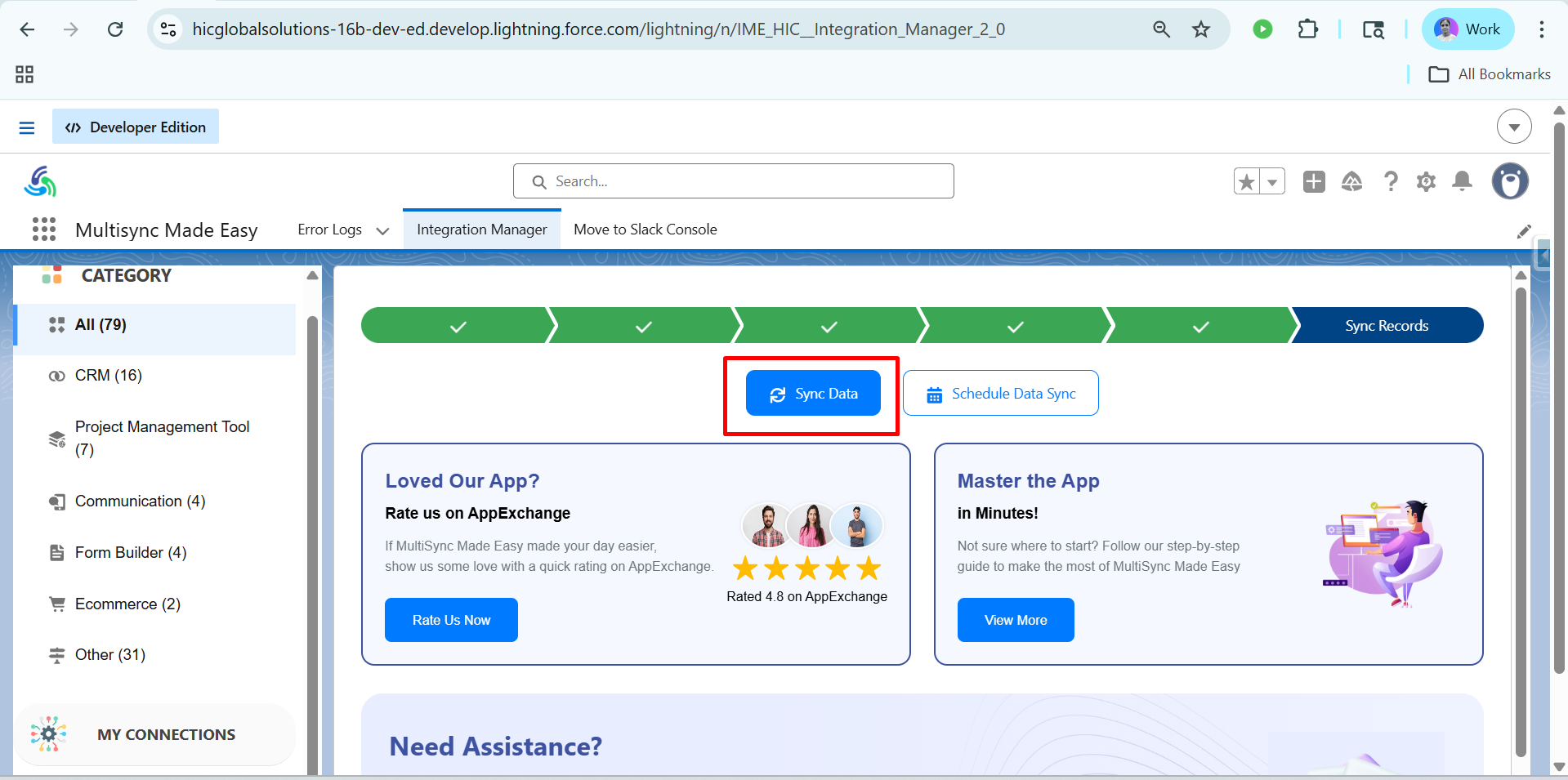The width and height of the screenshot is (1568, 780).
Task: Toggle the Salesforce hamburger navigation menu
Action: (27, 127)
